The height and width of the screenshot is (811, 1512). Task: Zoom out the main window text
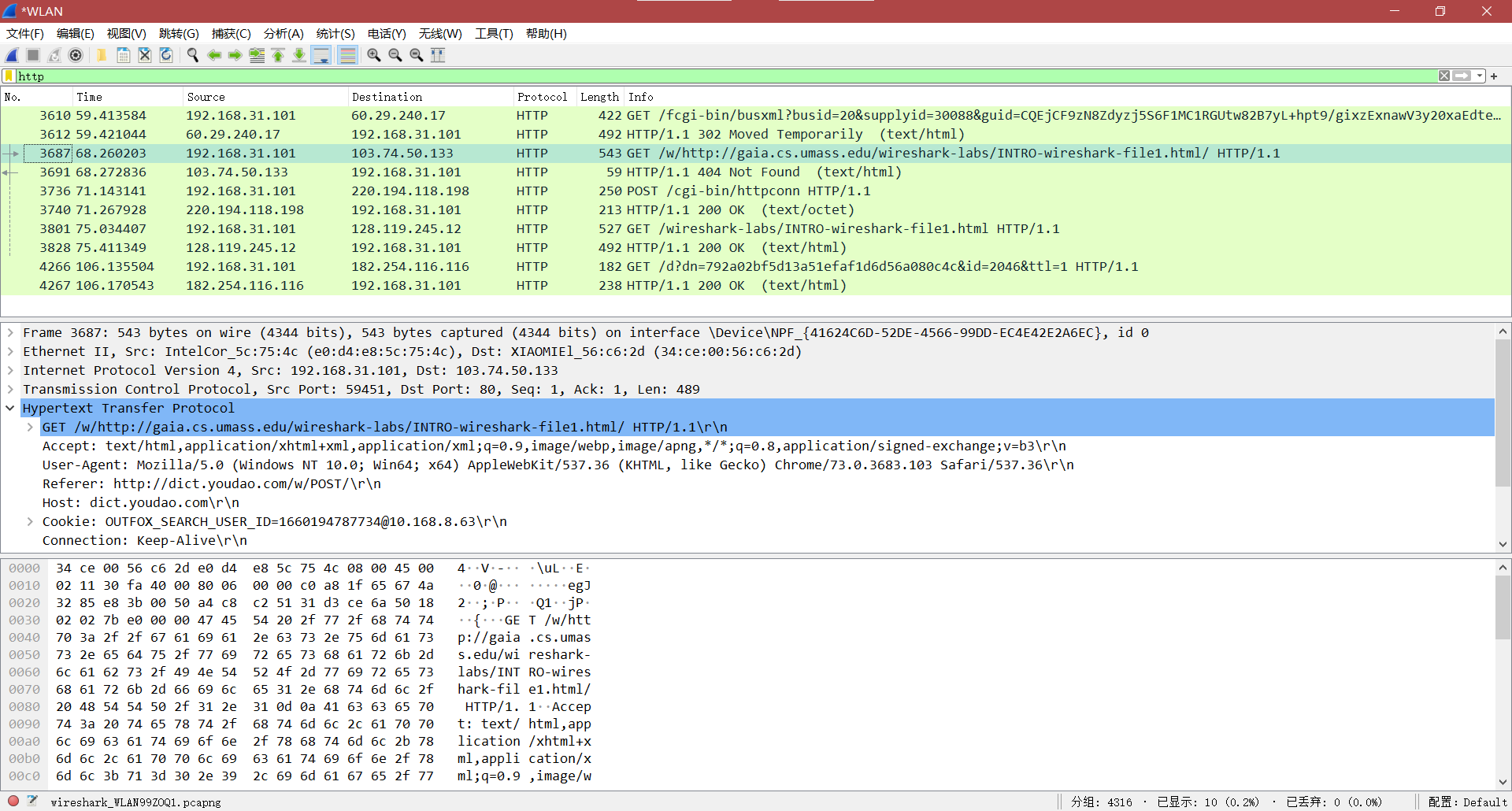coord(395,55)
